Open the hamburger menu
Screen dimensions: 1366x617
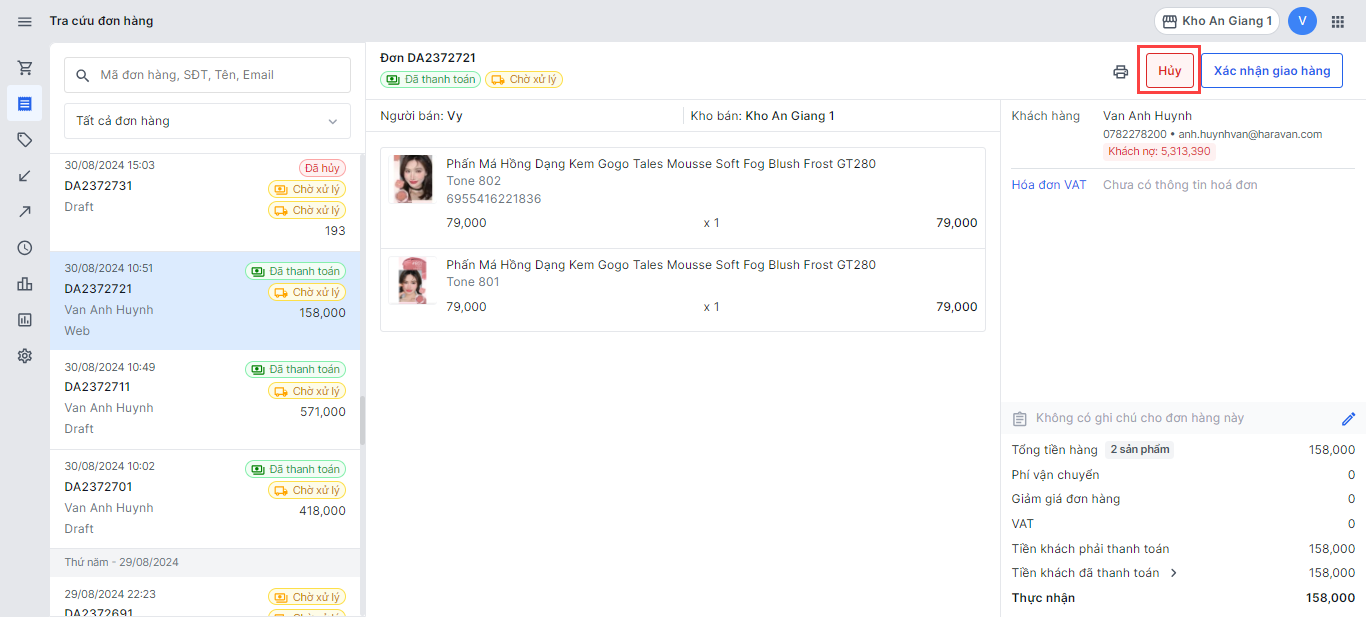[25, 21]
